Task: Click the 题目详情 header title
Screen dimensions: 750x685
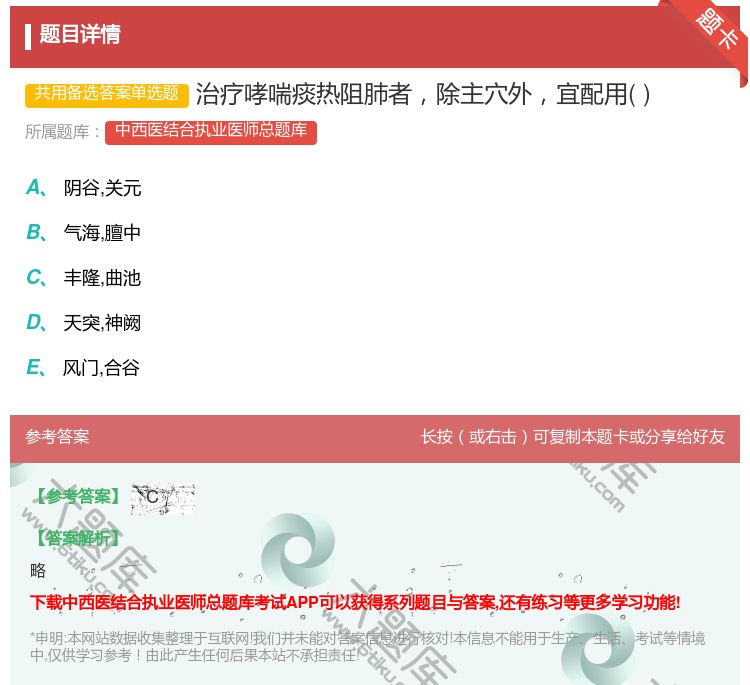Action: [80, 34]
